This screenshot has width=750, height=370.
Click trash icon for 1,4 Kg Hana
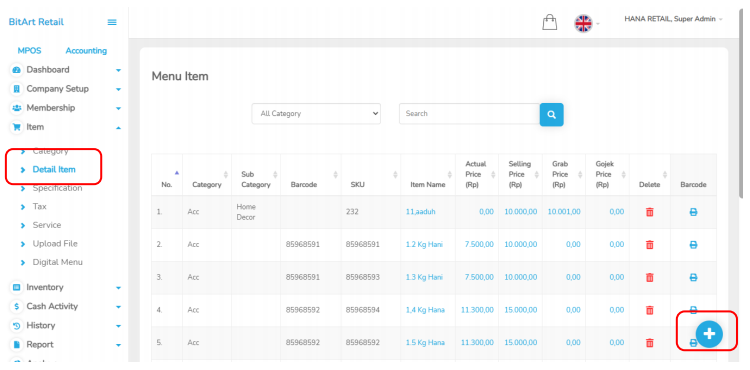click(x=650, y=310)
